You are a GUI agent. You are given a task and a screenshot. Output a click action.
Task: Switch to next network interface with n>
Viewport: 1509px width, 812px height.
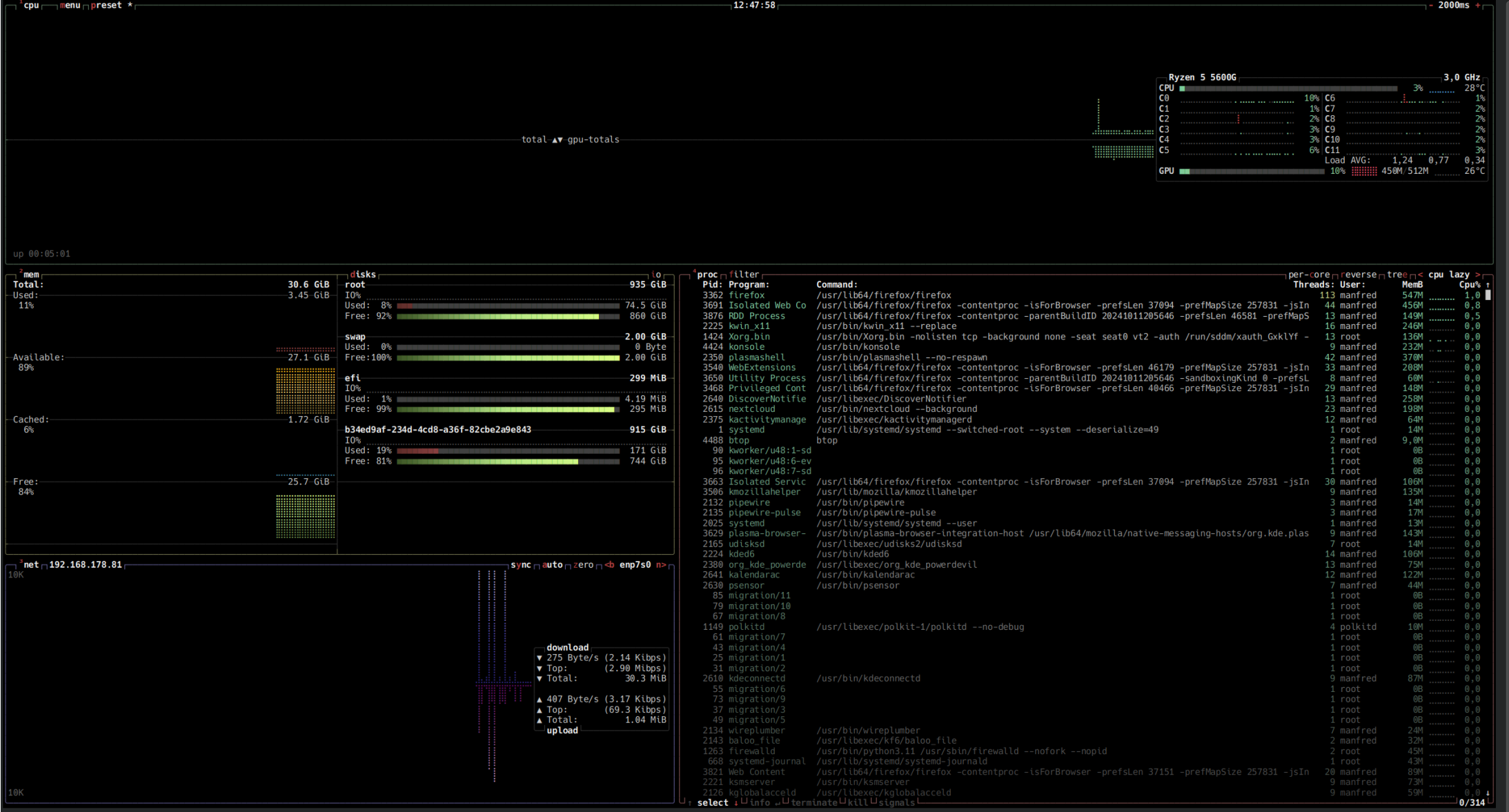(x=660, y=565)
